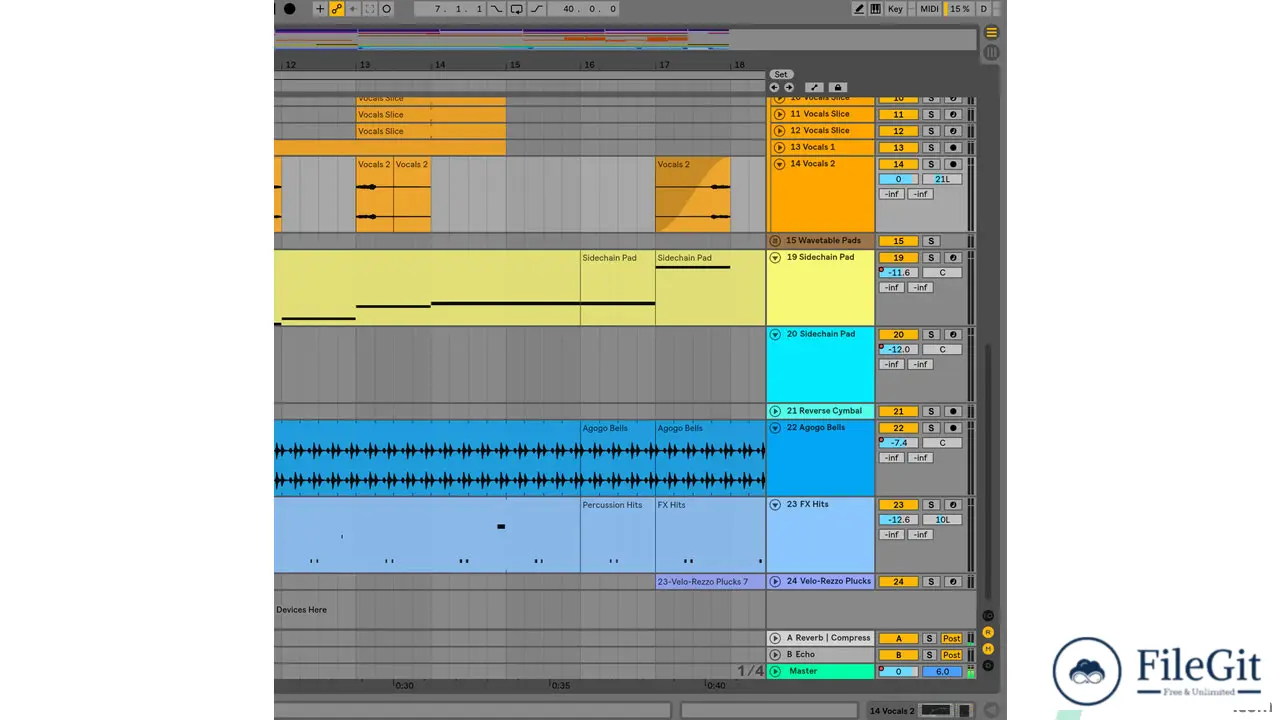Adjust track 19 volume field -11.6

(898, 273)
